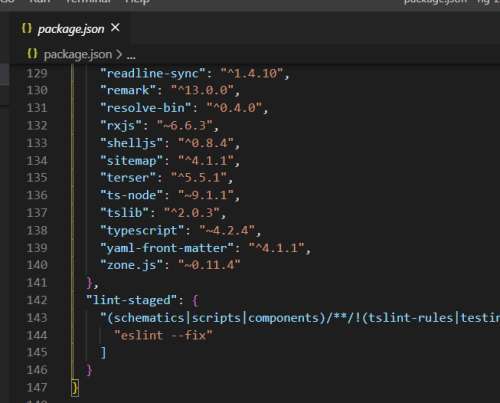Click the "remark" dependency key

click(x=128, y=90)
